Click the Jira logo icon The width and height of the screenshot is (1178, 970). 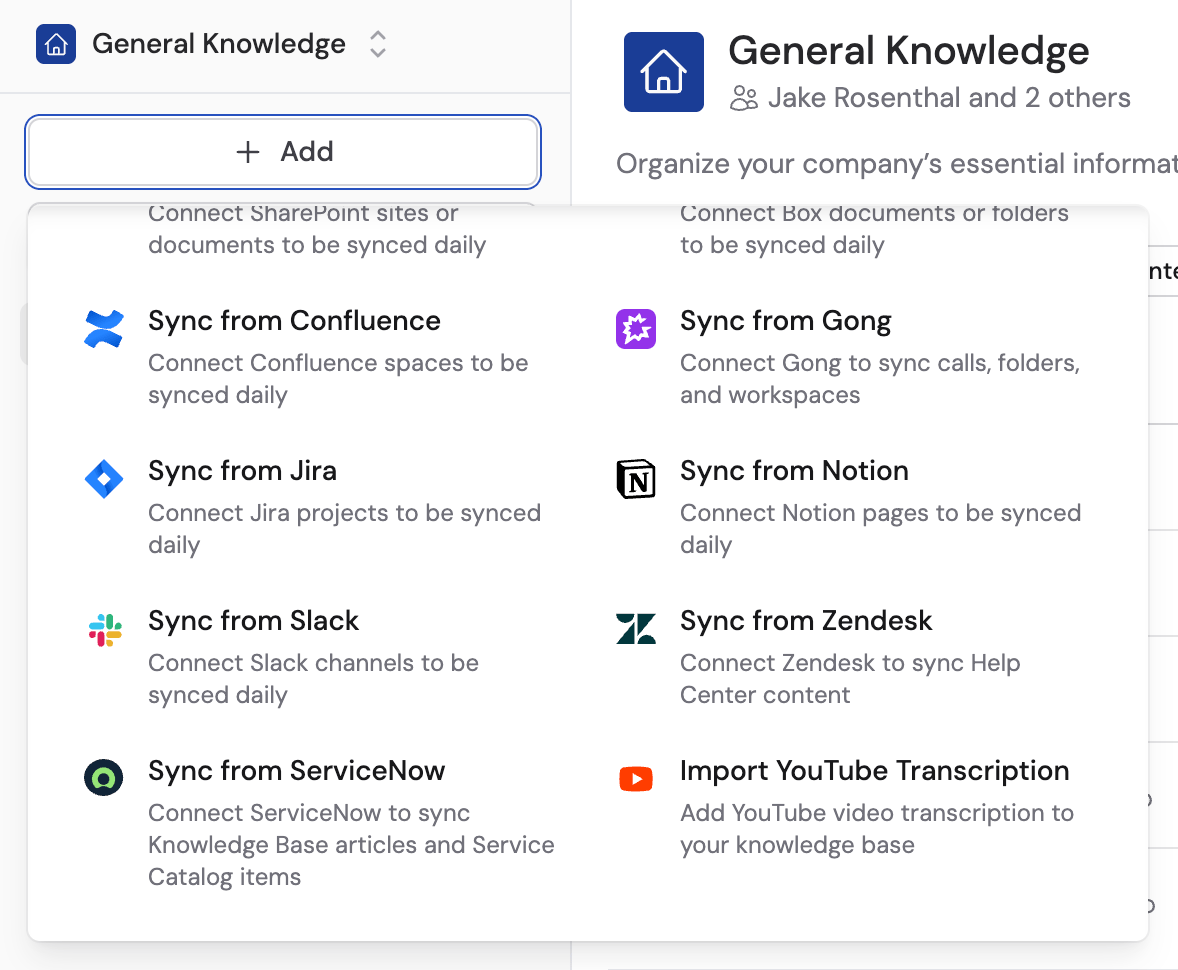coord(104,479)
